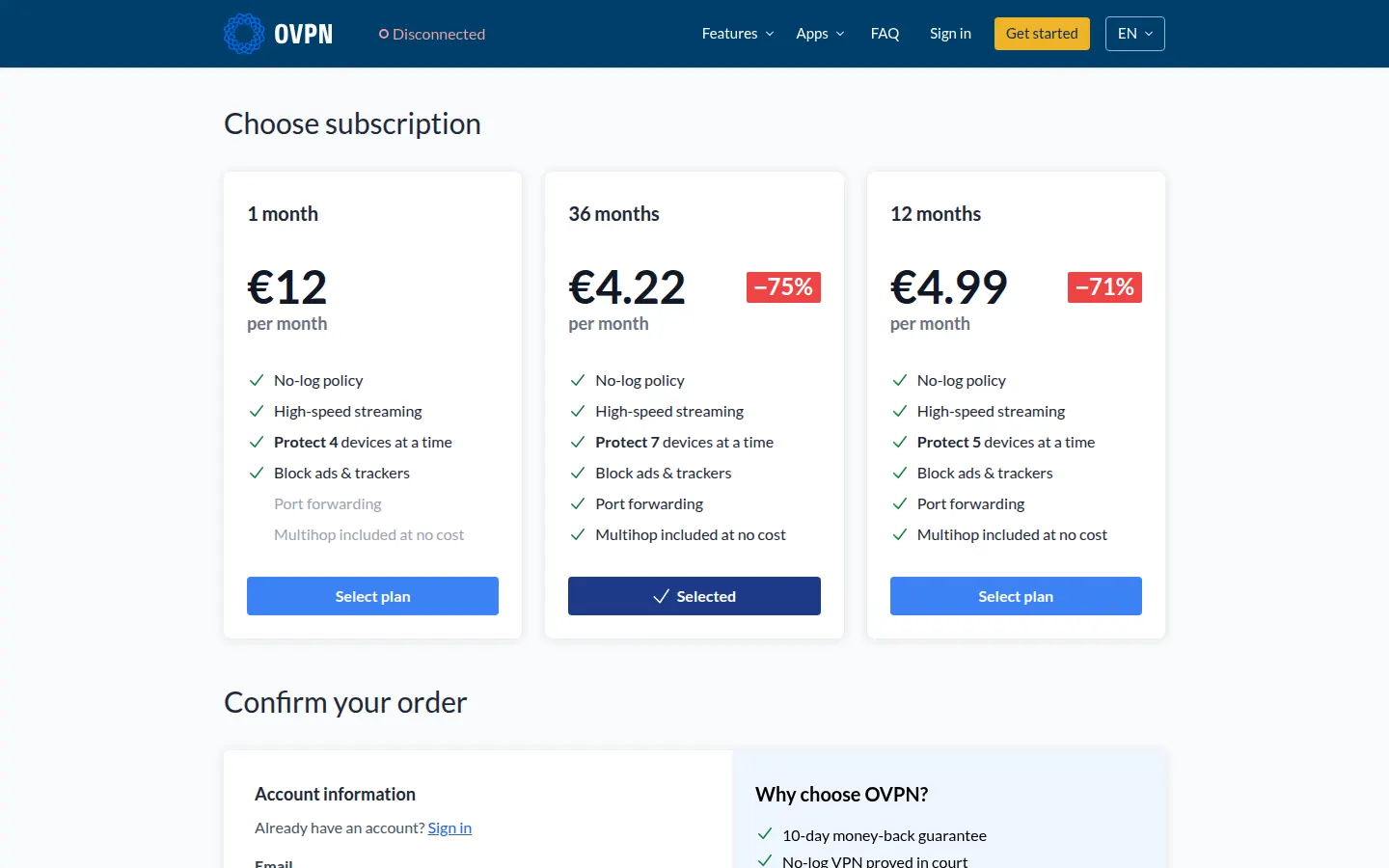Click checkmark by Multihop in 12 months plan
Viewport: 1389px width, 868px height.
coord(900,535)
